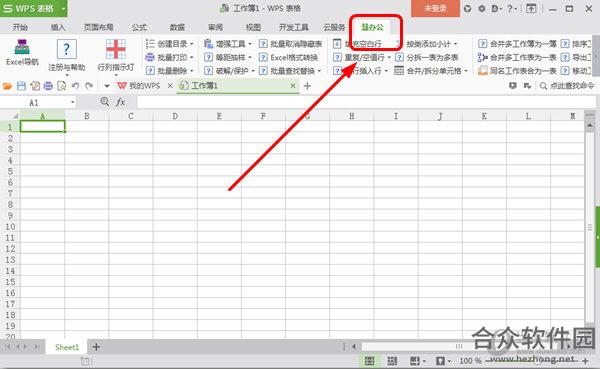
Task: Click the 分拆一表为多表 button
Action: tap(427, 57)
